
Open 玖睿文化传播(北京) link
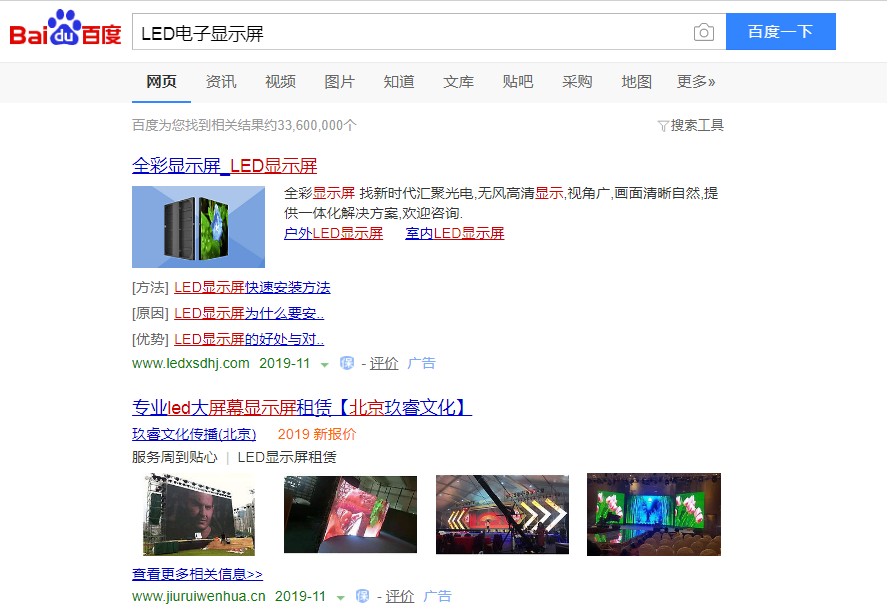tap(194, 434)
